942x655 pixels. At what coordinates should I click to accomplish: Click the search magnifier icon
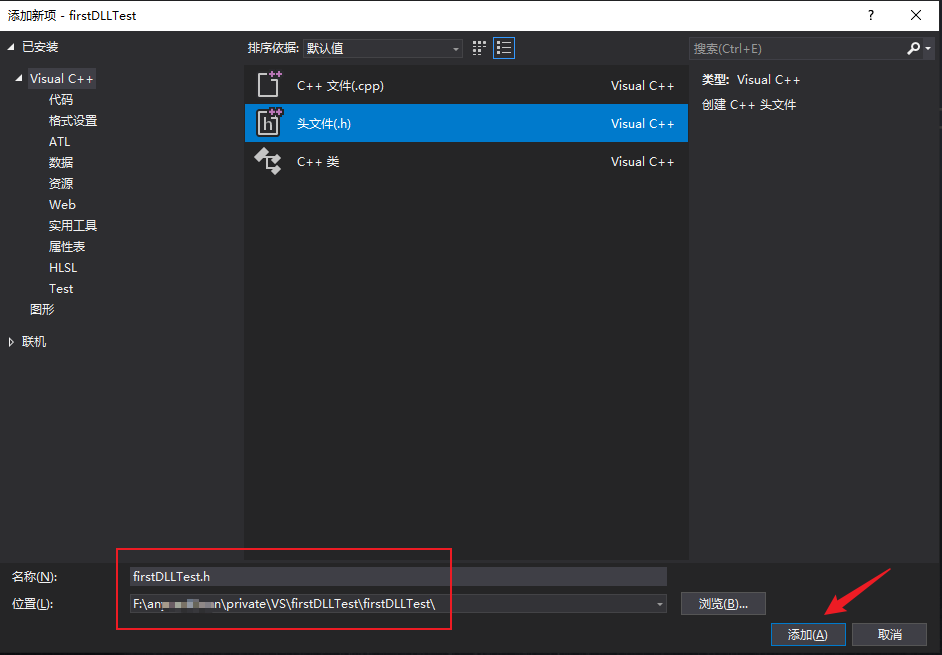pos(913,48)
